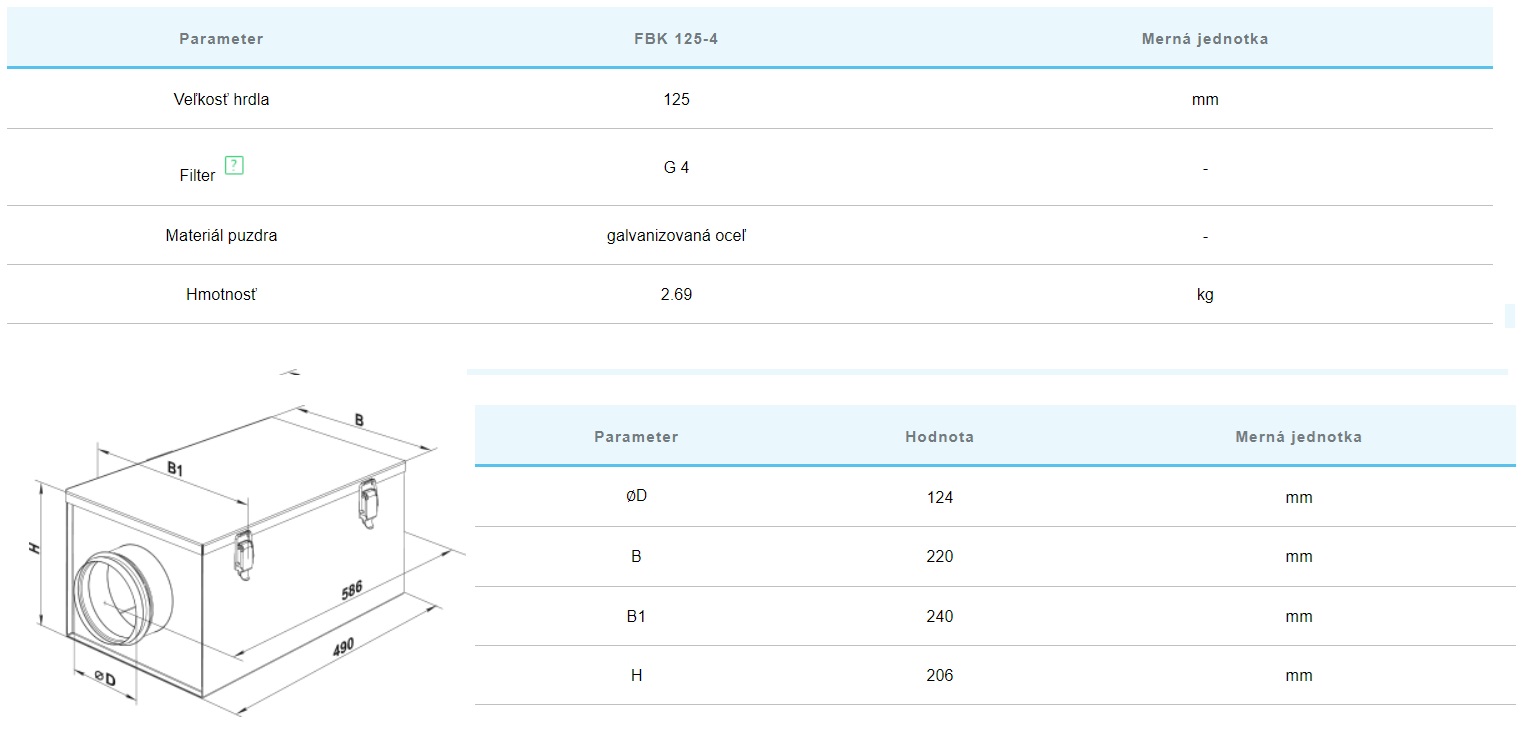The height and width of the screenshot is (741, 1532).
Task: Click the Veľkosť hrdla row label
Action: [221, 99]
